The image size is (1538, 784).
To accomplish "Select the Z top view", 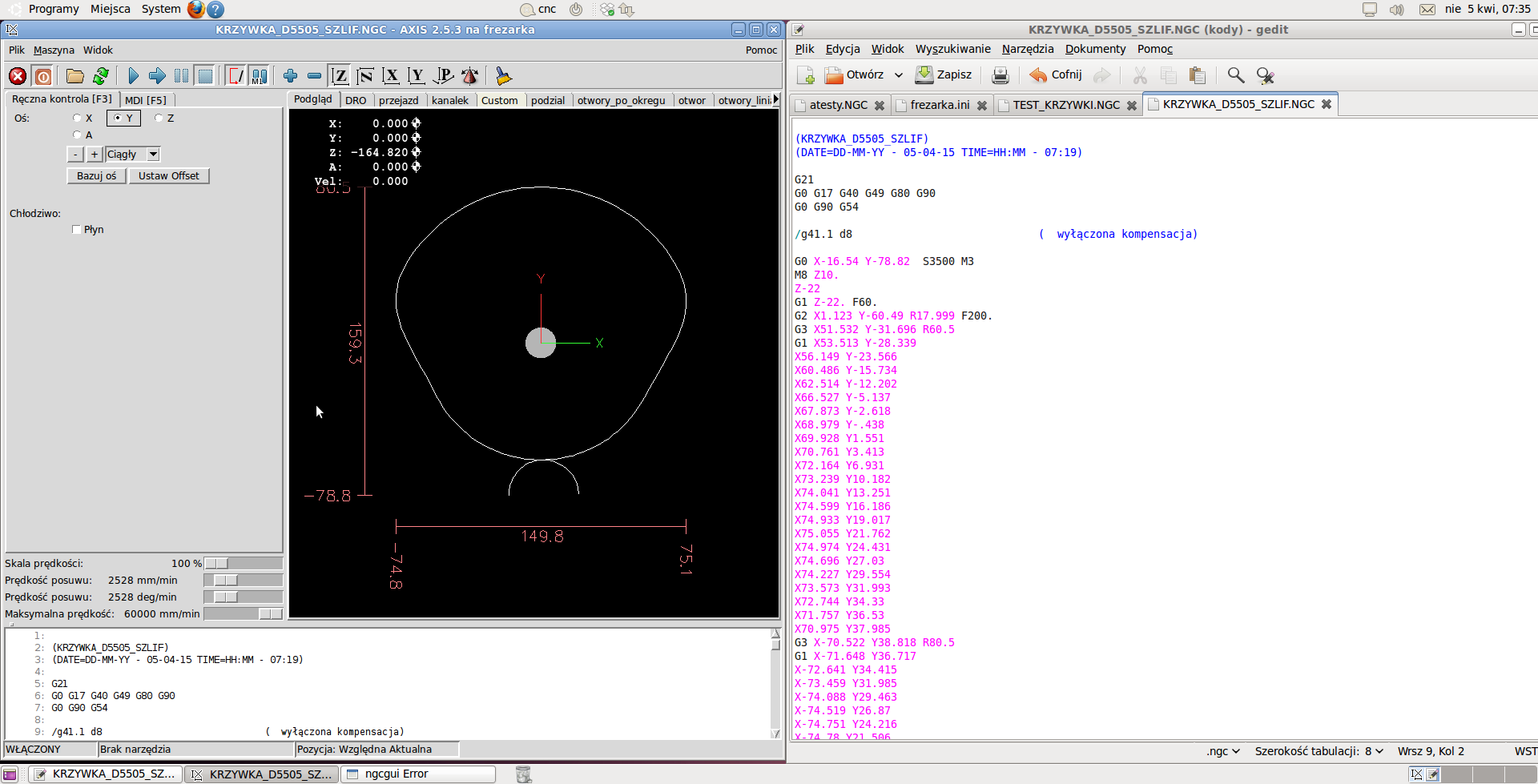I will click(x=340, y=76).
